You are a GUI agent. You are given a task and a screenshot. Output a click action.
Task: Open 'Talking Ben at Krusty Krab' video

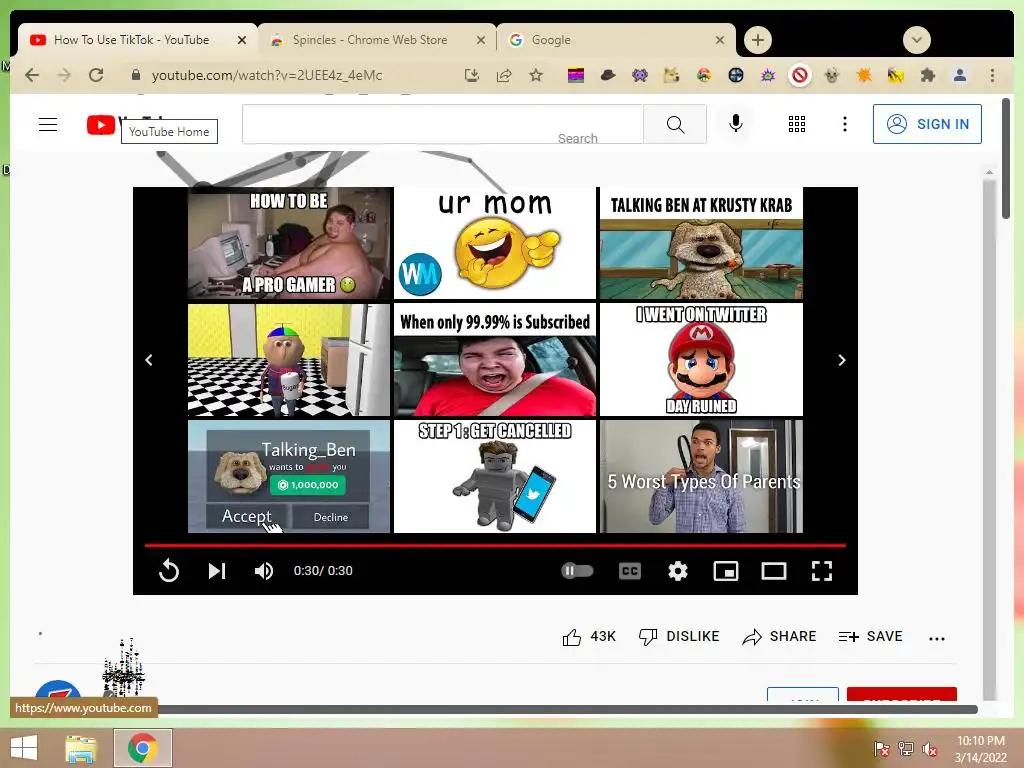coord(701,243)
